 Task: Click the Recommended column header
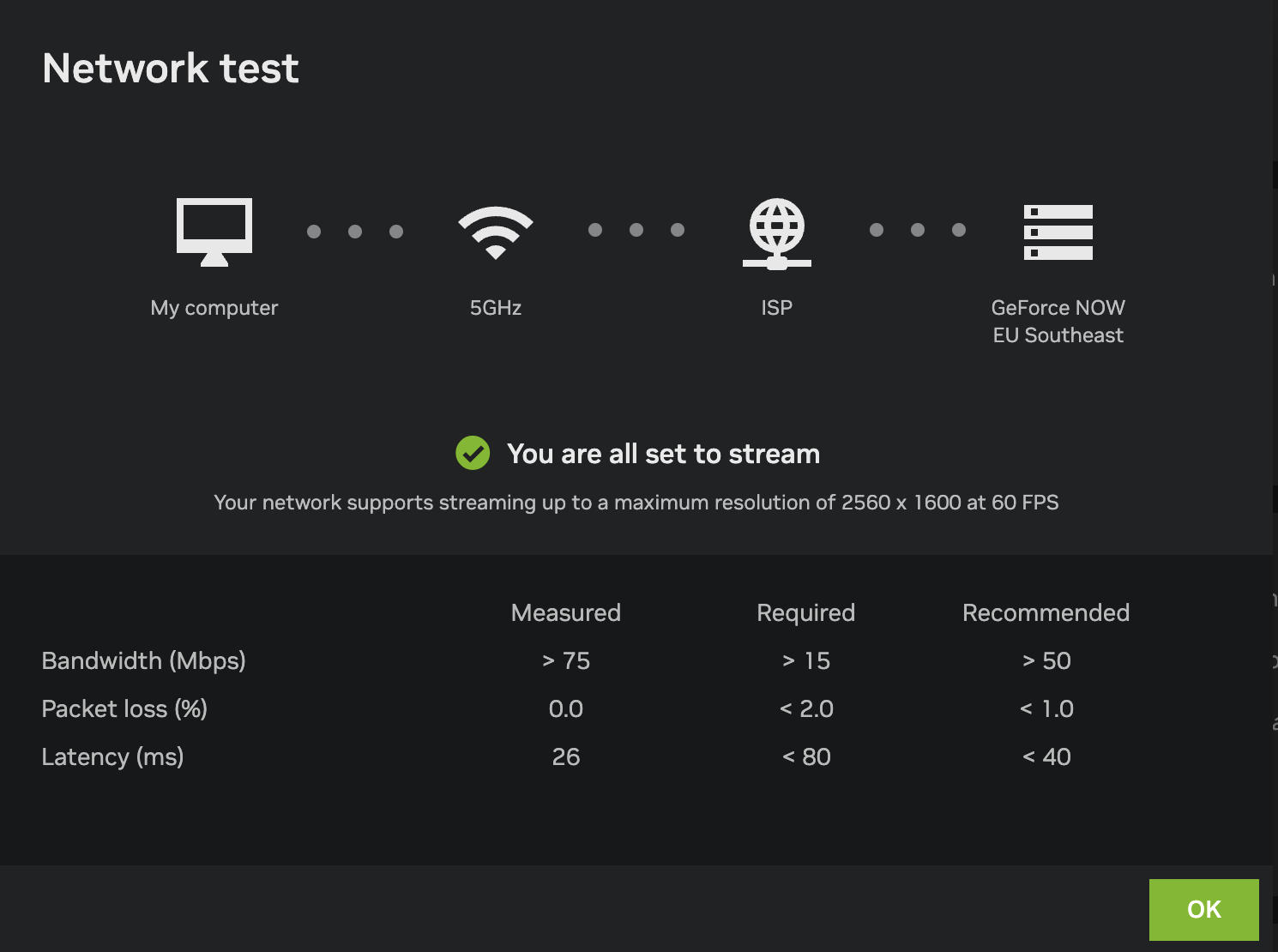pos(1046,612)
